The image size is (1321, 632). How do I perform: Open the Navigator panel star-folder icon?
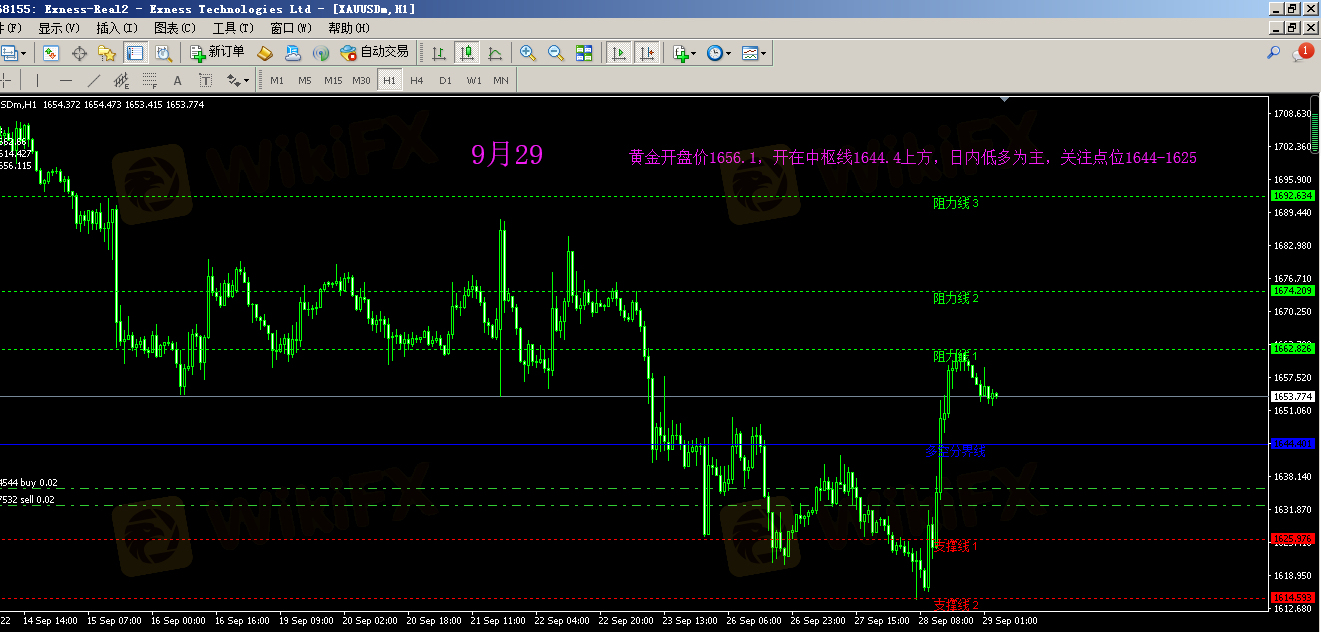106,53
